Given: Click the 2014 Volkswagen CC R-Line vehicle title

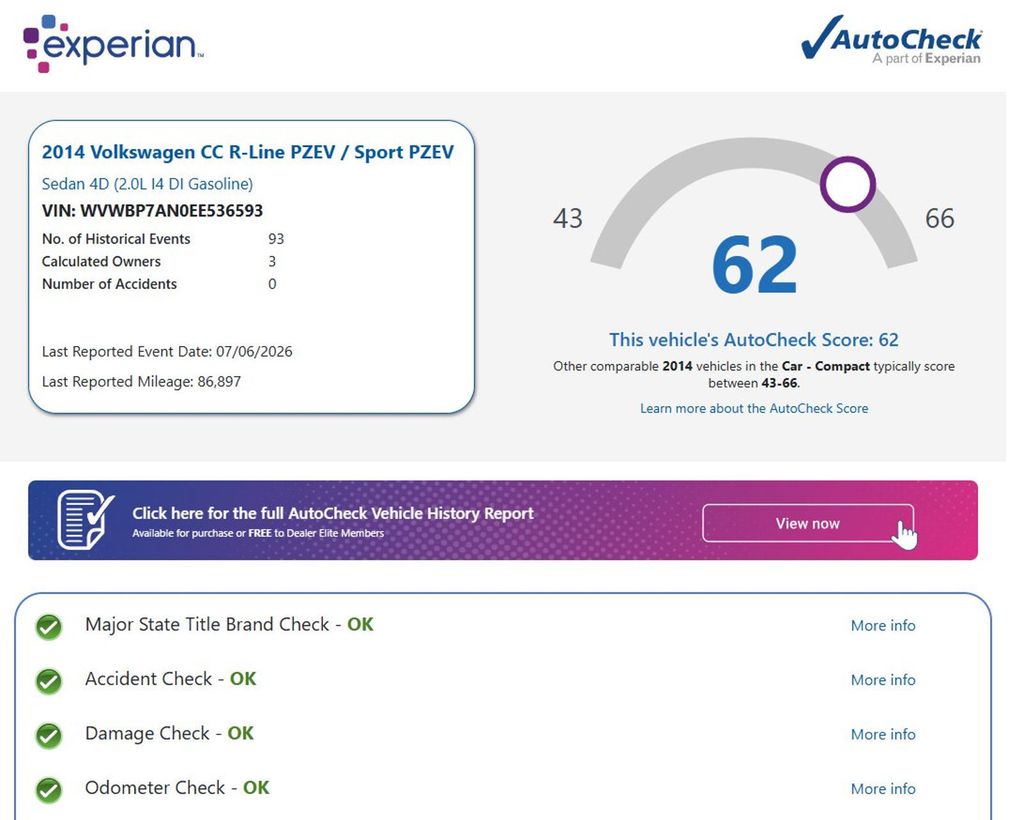Looking at the screenshot, I should point(248,152).
